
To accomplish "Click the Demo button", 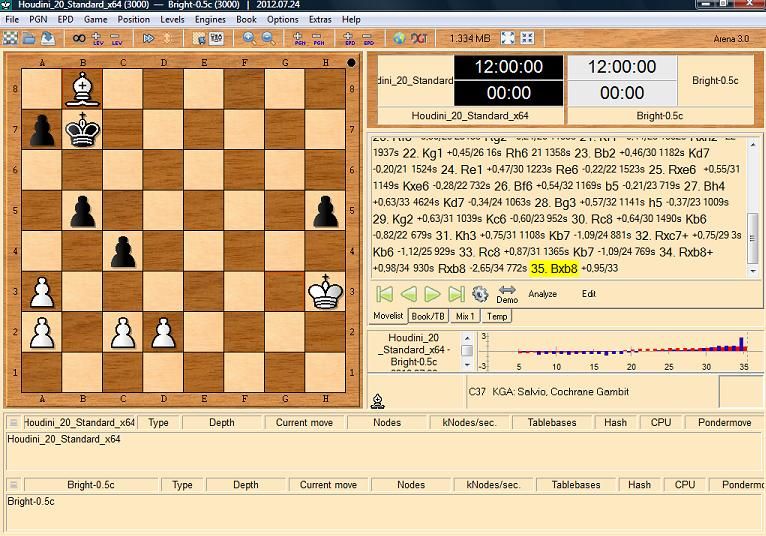I will click(x=508, y=293).
